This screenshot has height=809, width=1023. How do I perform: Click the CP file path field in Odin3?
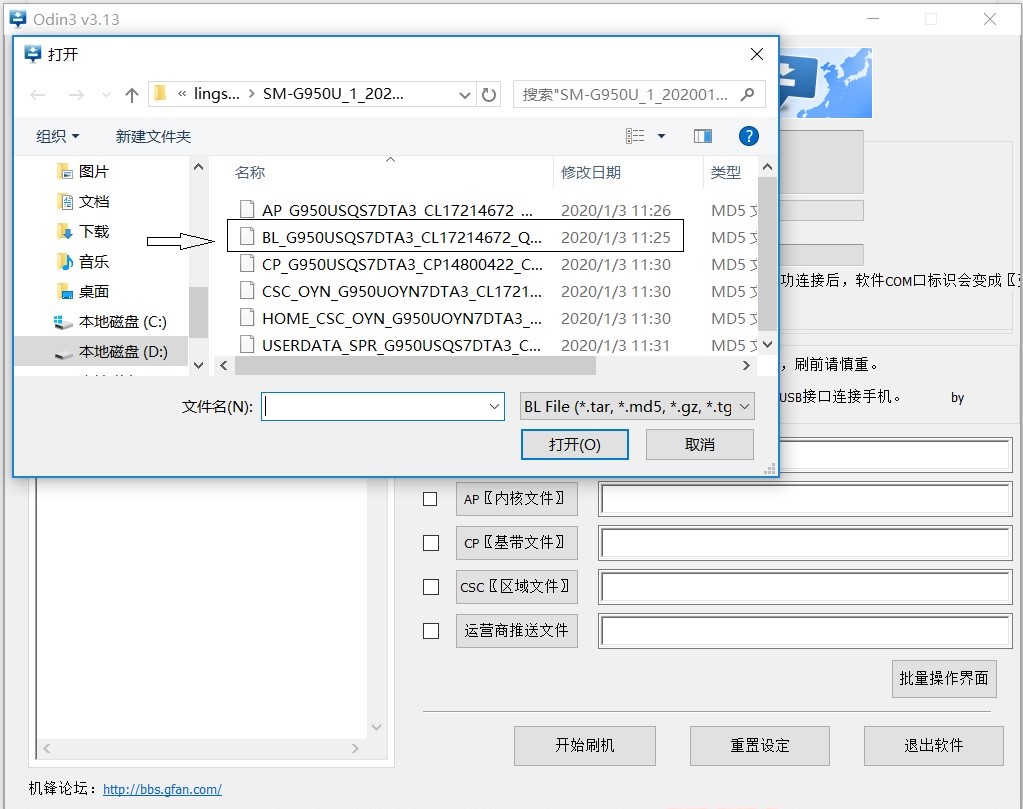click(x=805, y=543)
